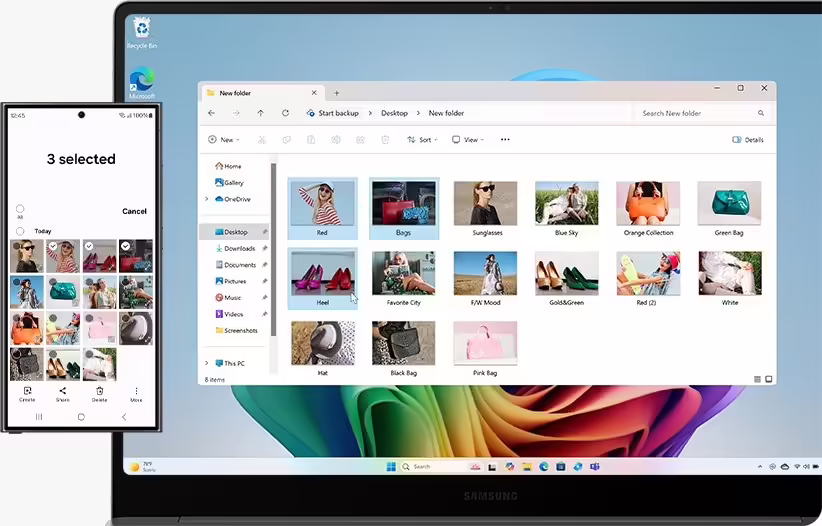Show hidden system tray icons

click(760, 467)
